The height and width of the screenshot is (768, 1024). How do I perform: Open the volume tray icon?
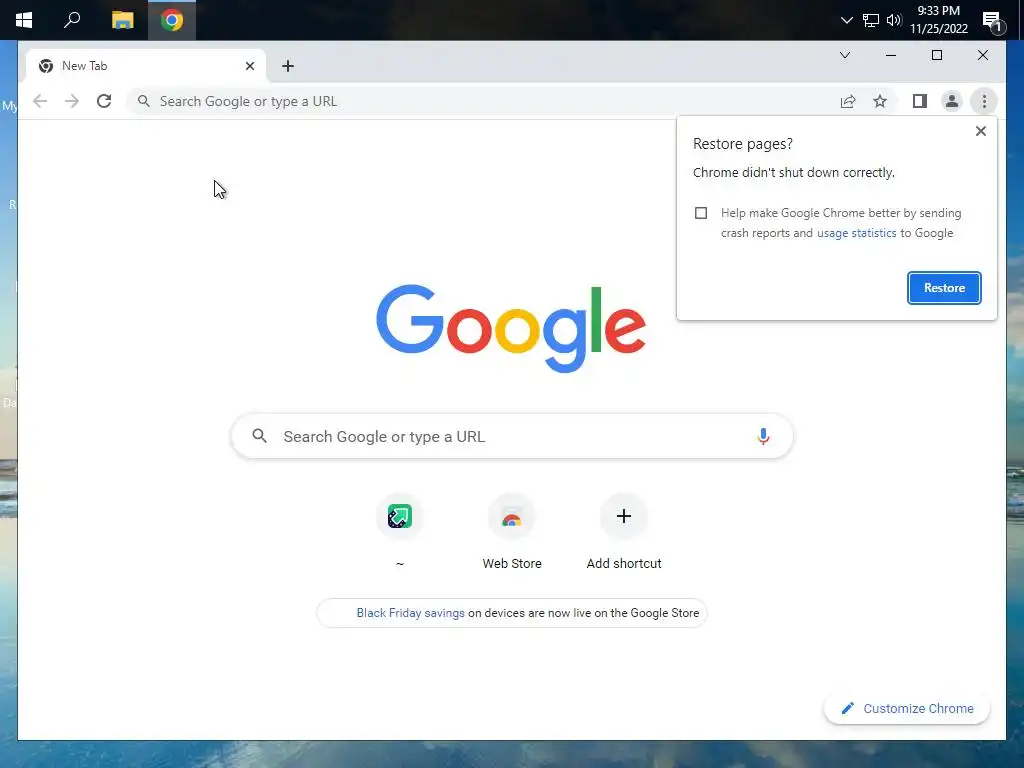point(894,20)
